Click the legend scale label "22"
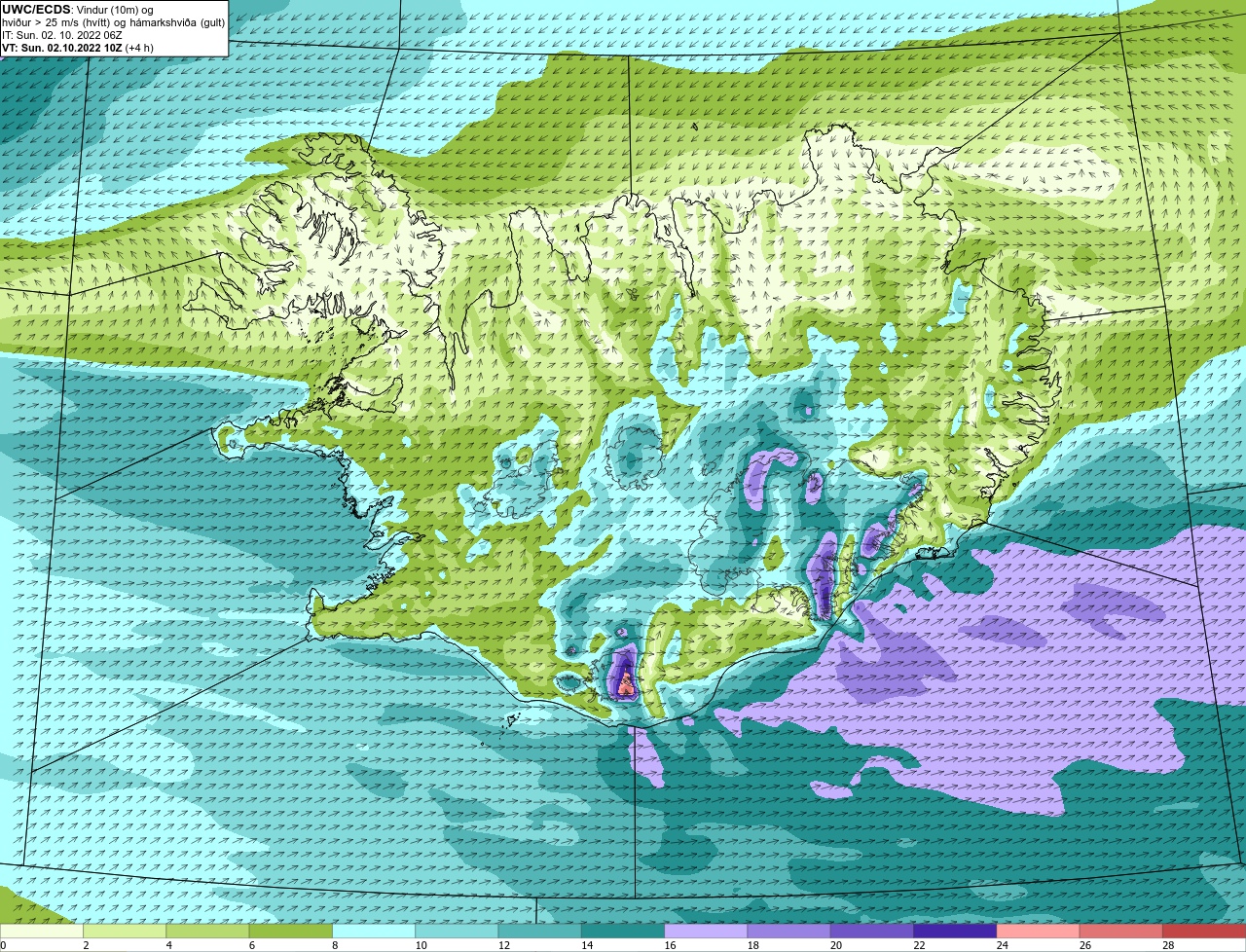 [919, 945]
